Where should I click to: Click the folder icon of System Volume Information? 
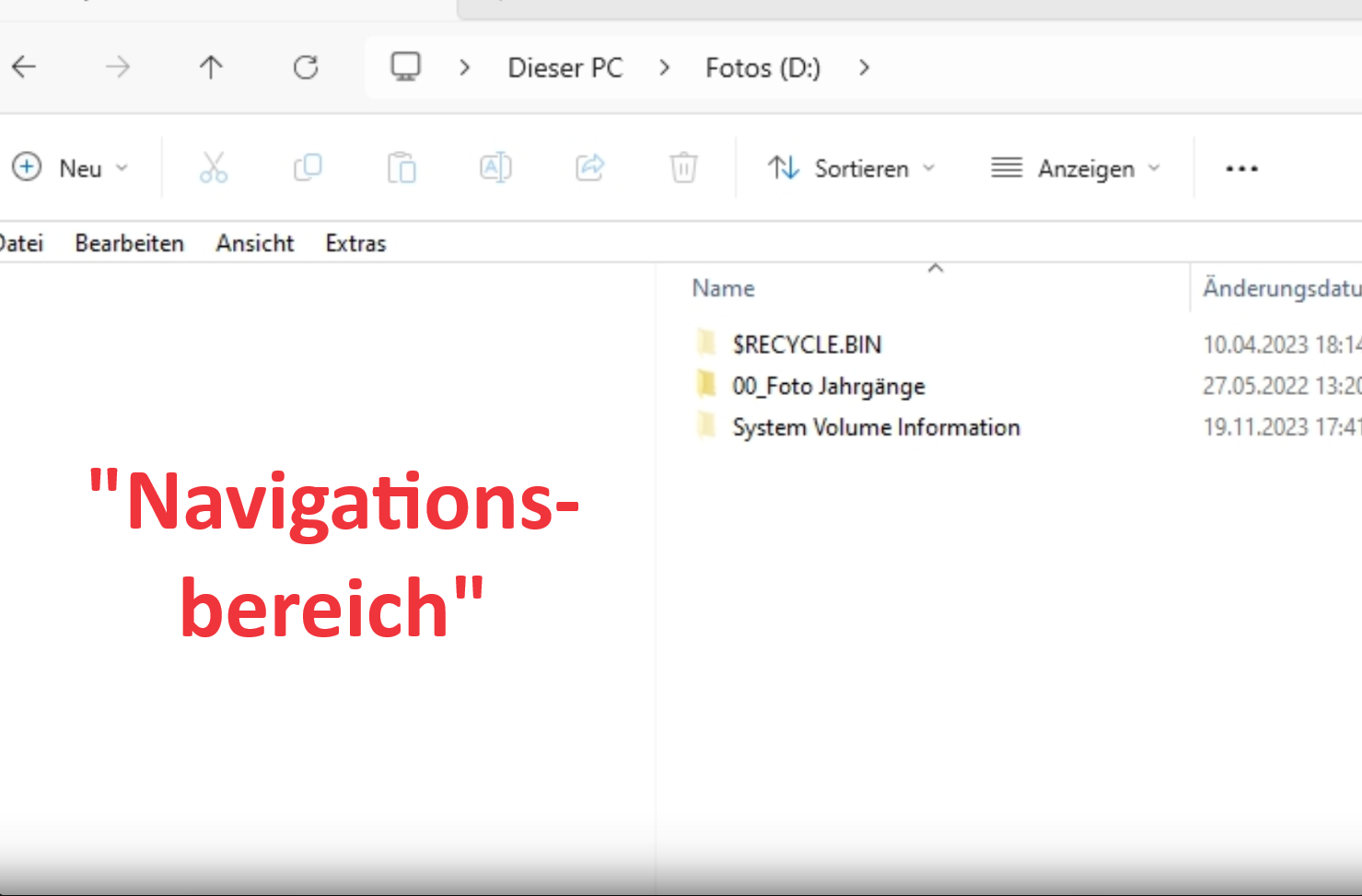click(706, 425)
